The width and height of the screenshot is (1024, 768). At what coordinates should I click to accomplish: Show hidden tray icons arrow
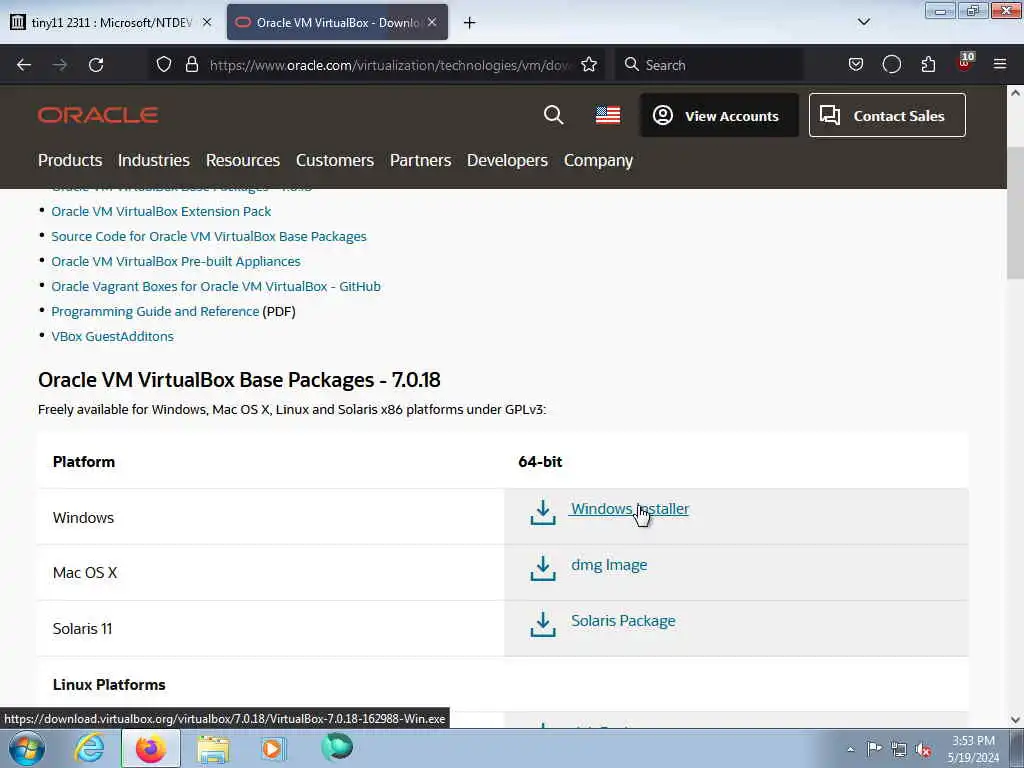pos(850,749)
